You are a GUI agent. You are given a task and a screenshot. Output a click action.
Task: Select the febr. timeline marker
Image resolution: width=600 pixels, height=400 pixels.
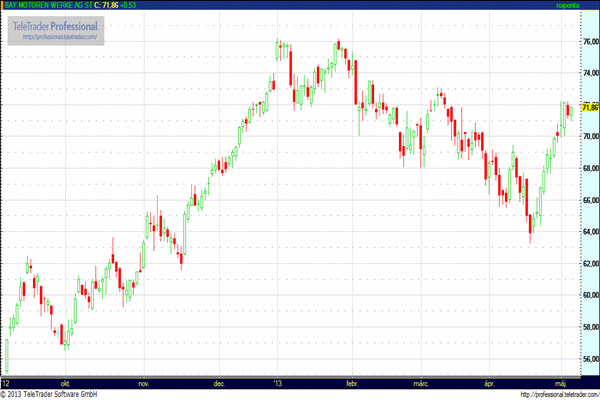(351, 382)
